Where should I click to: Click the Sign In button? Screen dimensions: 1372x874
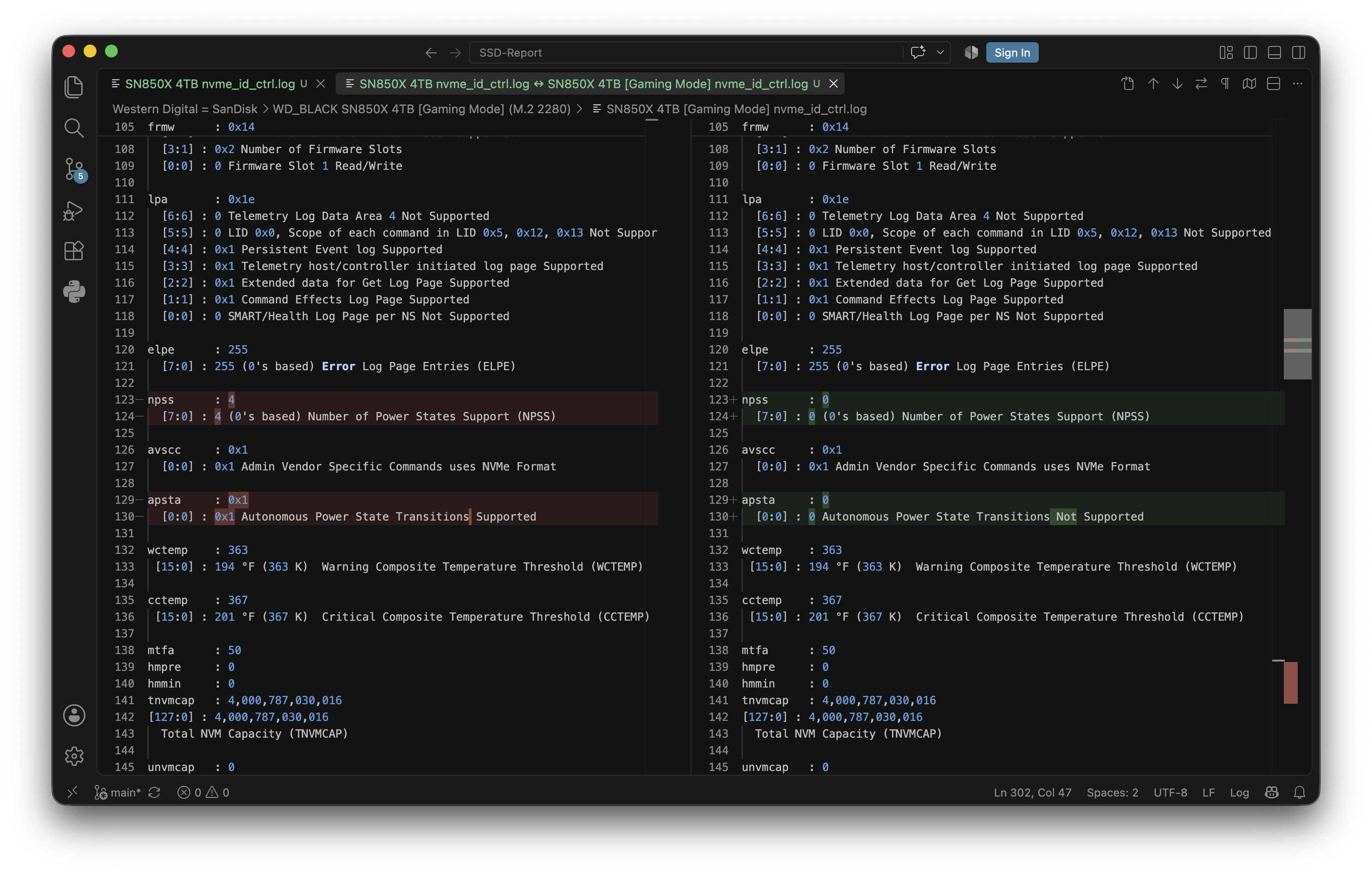(1012, 52)
